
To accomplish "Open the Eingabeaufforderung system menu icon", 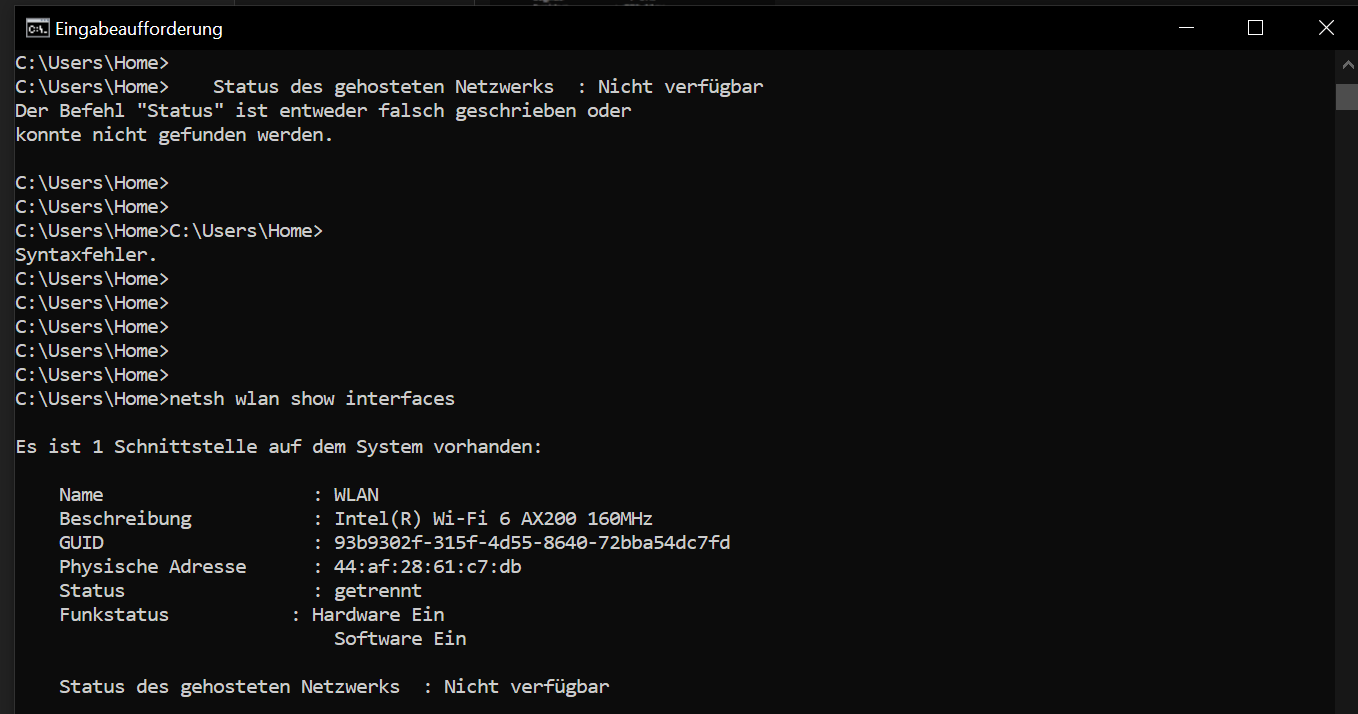I will [x=37, y=28].
